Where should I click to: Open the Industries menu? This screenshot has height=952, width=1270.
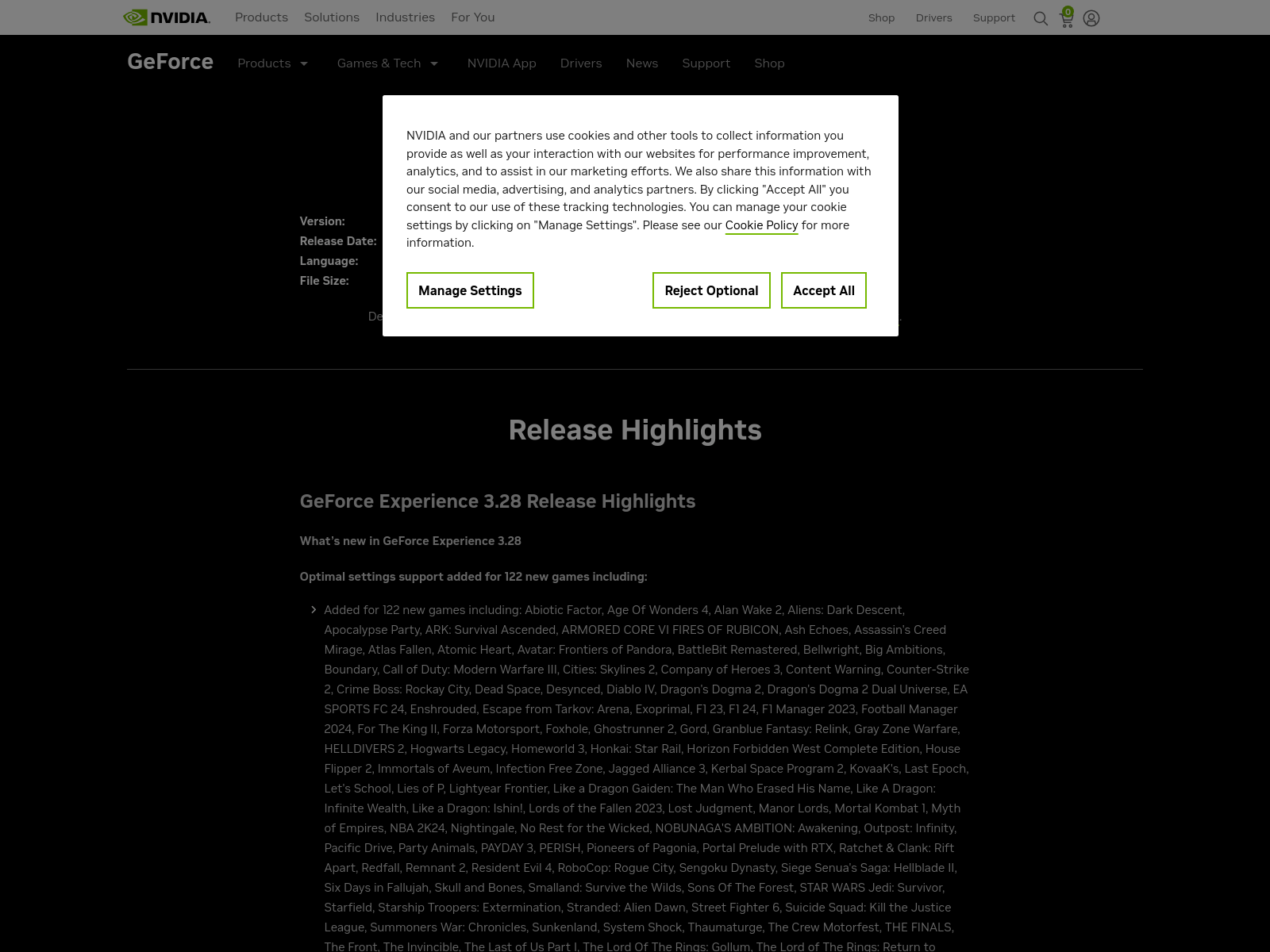pos(405,17)
